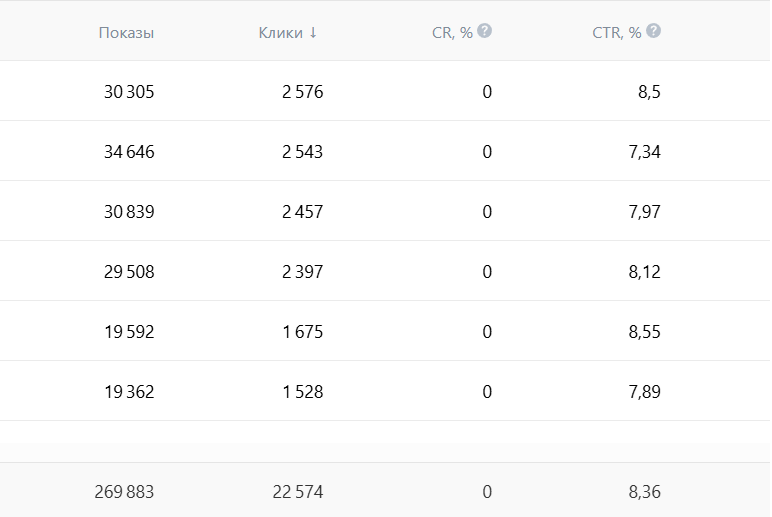This screenshot has width=772, height=517.
Task: Click the CR, % column header
Action: (452, 32)
